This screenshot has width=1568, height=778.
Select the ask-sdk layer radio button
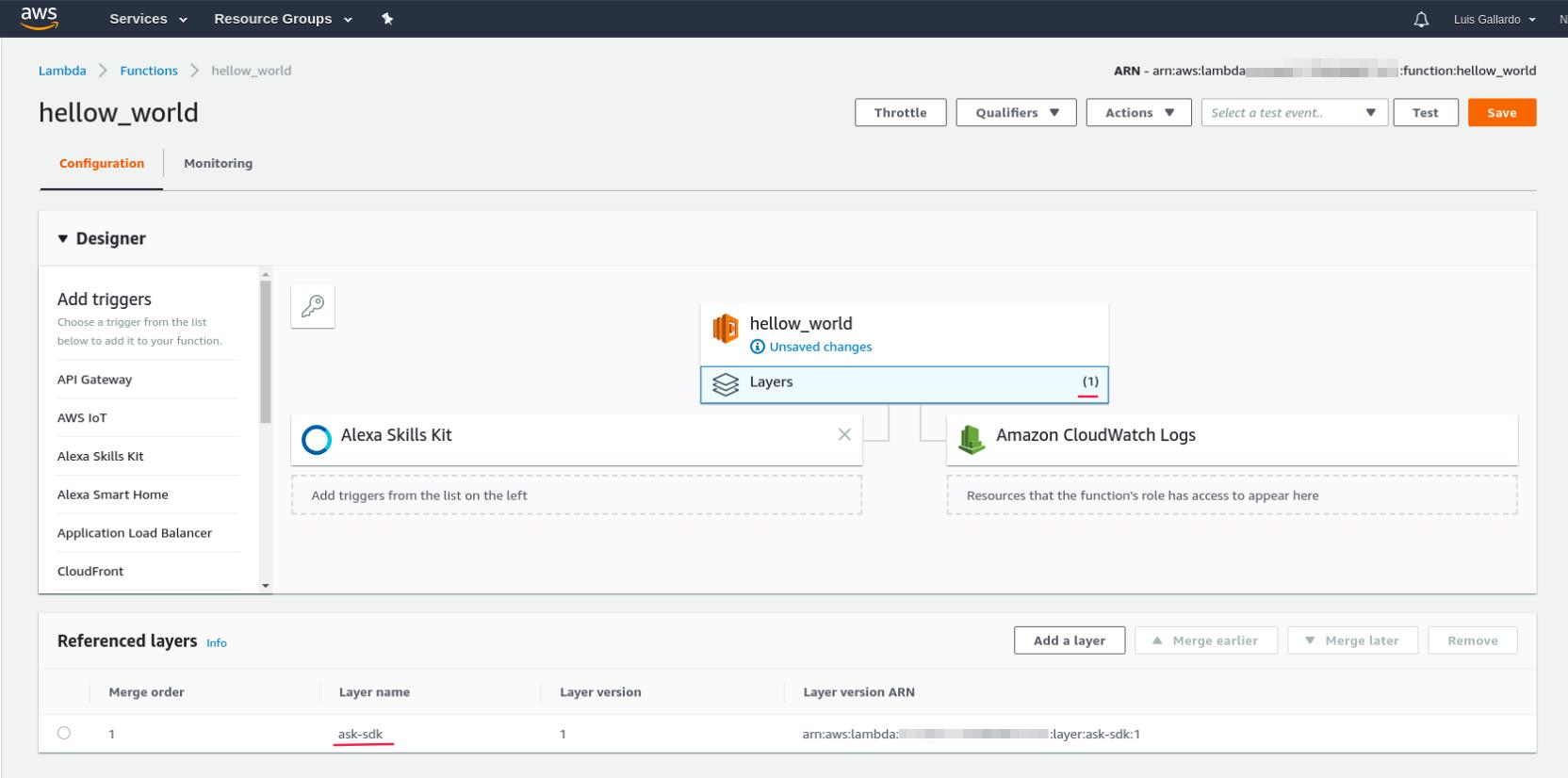point(64,733)
